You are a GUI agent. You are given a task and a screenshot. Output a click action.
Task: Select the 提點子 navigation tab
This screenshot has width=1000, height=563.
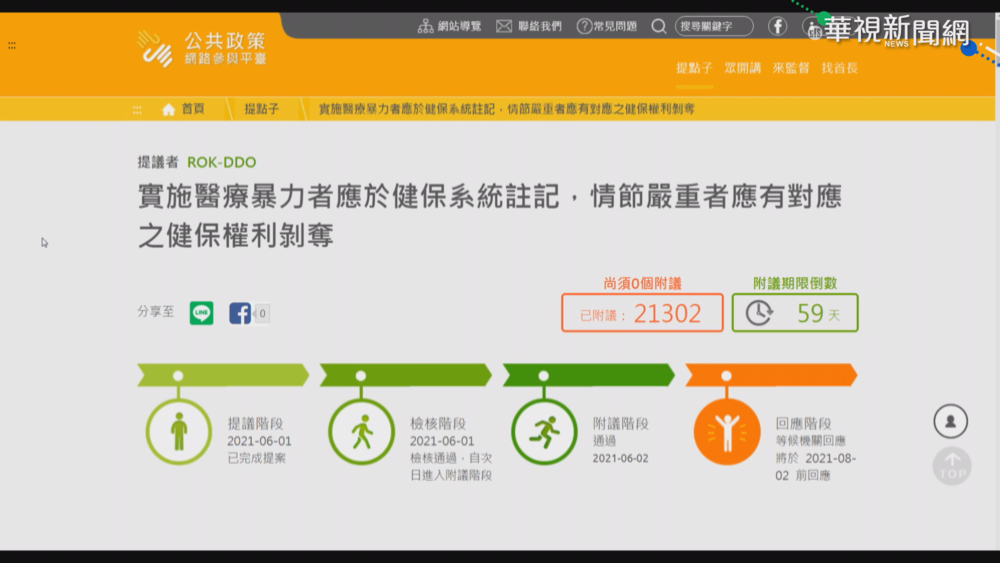pyautogui.click(x=695, y=68)
